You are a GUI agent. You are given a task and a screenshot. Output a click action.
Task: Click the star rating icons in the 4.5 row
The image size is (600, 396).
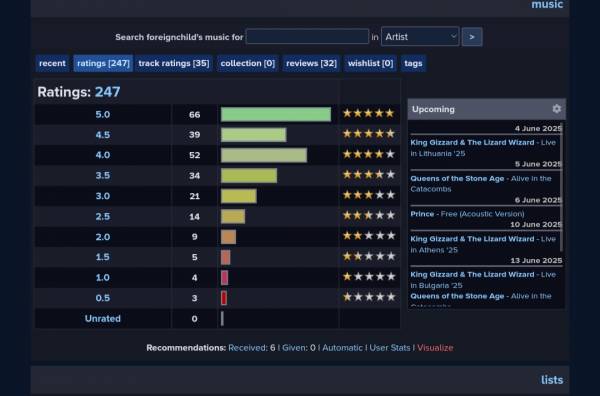pyautogui.click(x=368, y=134)
